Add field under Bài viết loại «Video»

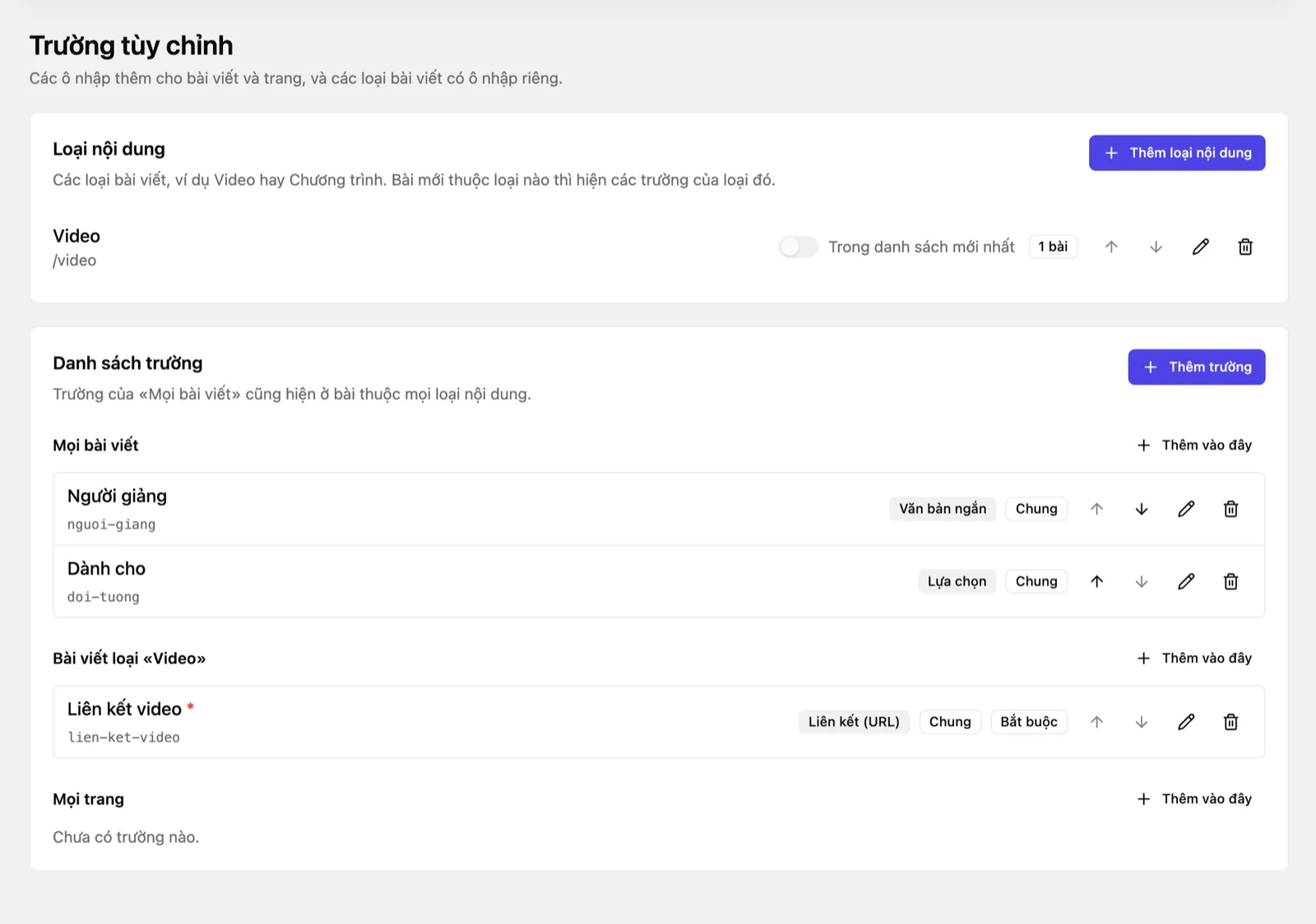1194,658
